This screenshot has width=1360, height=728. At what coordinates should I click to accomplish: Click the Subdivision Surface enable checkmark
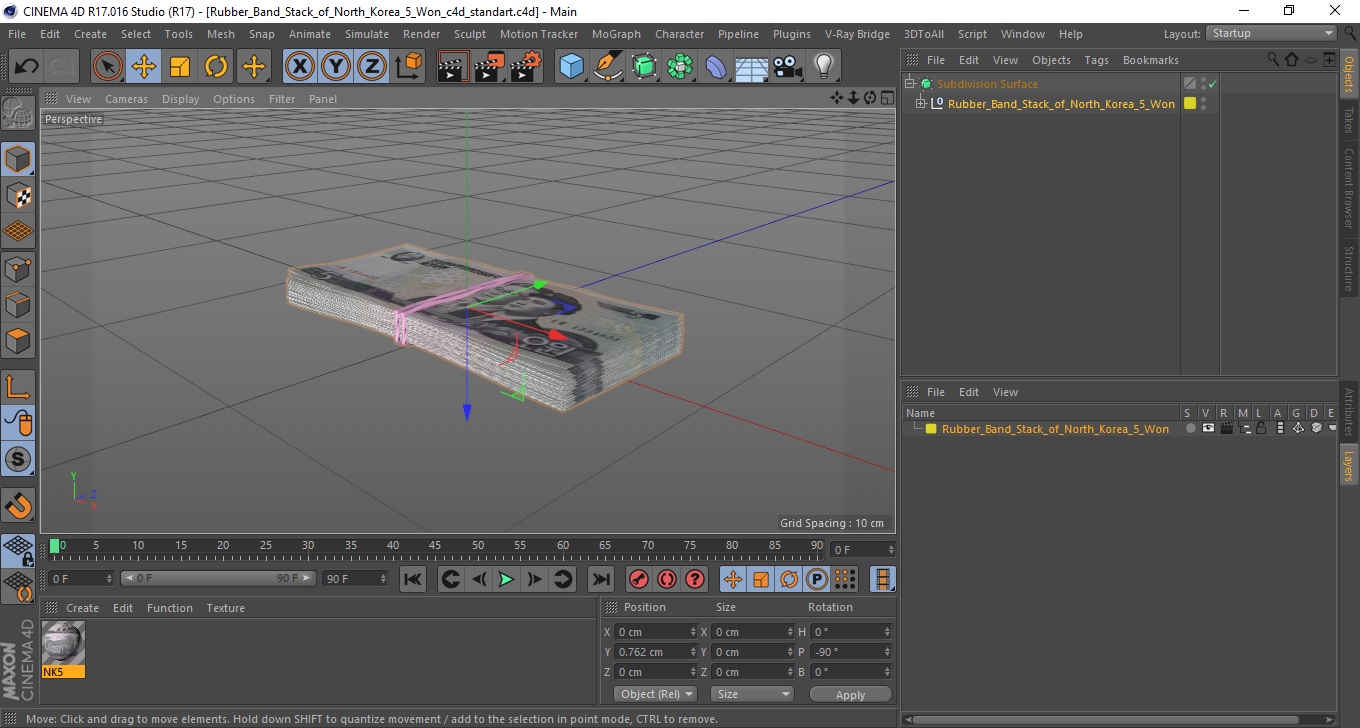(x=1213, y=84)
